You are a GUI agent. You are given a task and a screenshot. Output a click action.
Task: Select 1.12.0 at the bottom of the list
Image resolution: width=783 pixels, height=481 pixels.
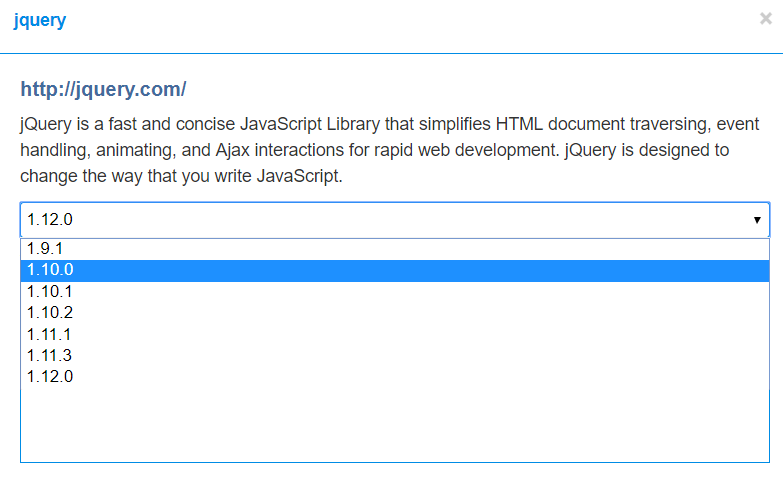click(x=395, y=377)
